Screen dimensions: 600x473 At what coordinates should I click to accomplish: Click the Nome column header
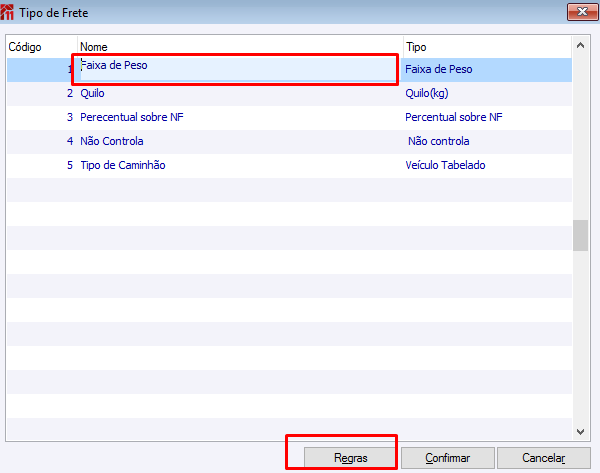click(x=240, y=47)
